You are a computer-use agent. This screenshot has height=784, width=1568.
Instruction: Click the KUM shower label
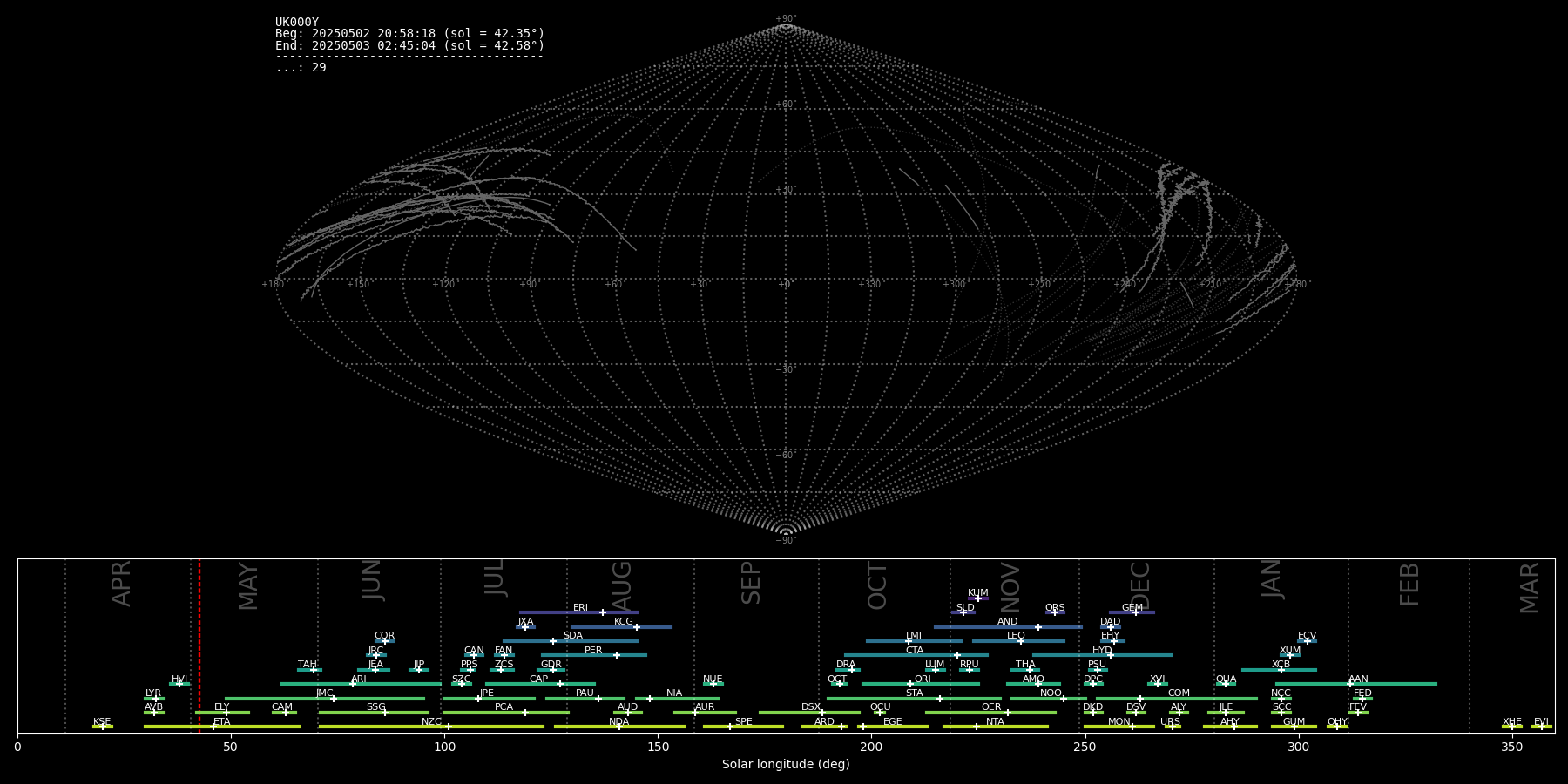click(x=977, y=593)
